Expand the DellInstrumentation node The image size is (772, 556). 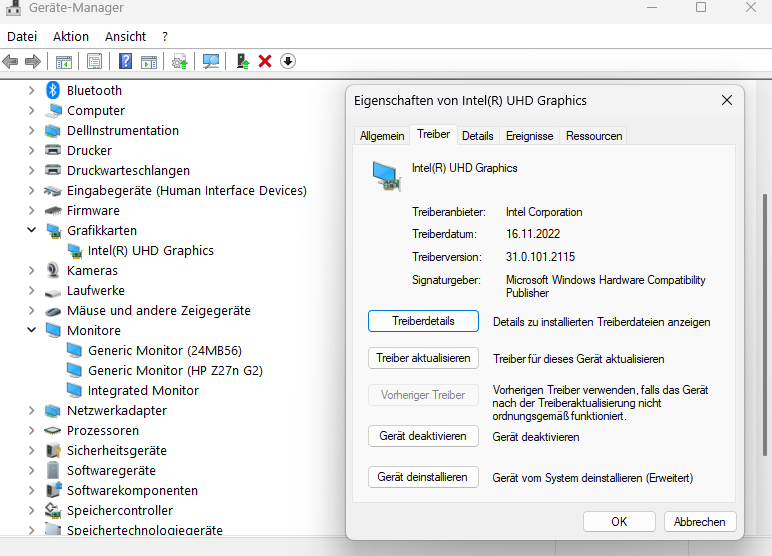click(32, 131)
